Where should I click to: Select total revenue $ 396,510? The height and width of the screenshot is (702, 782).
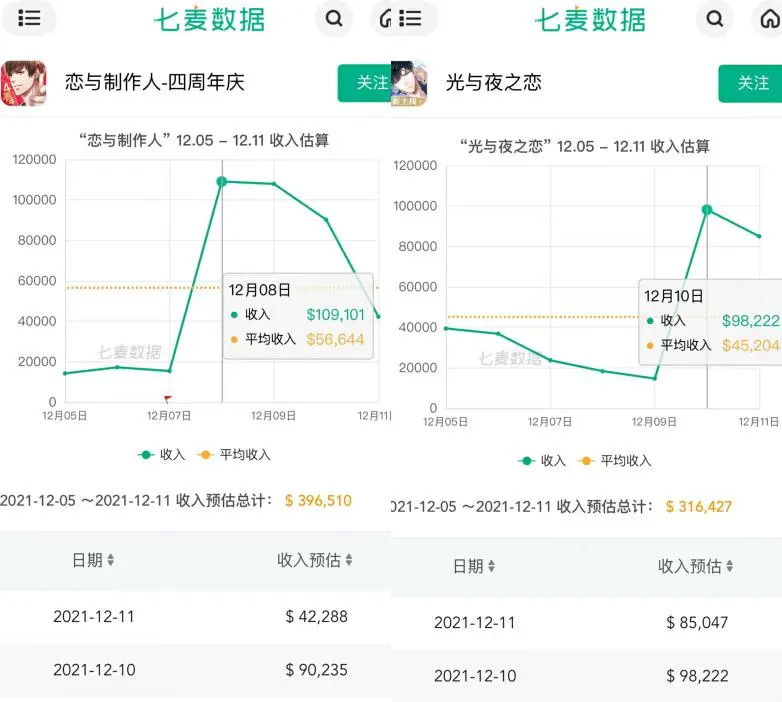(318, 501)
